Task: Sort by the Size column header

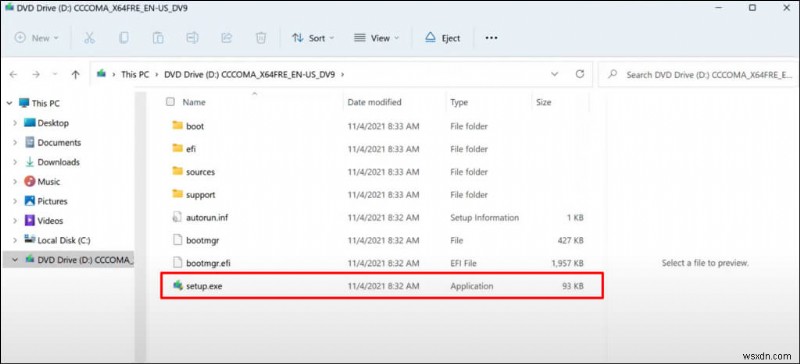Action: (543, 102)
